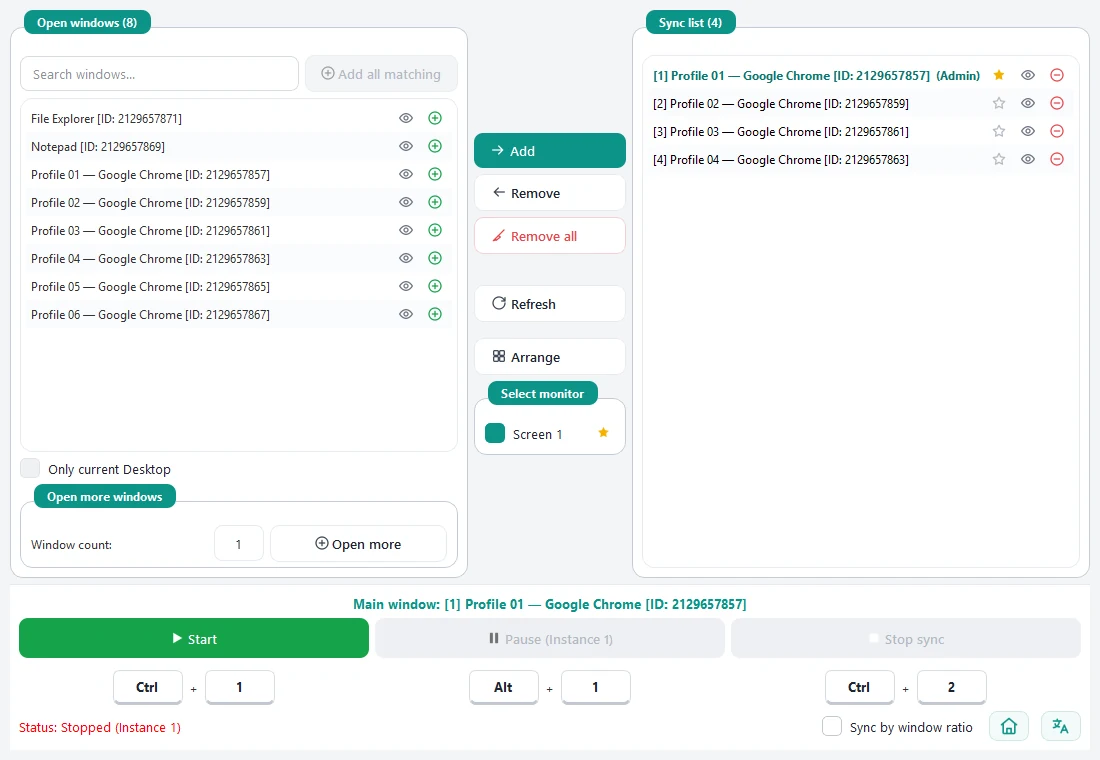Click eye icon for Profile 03 in sync list

tap(1028, 131)
